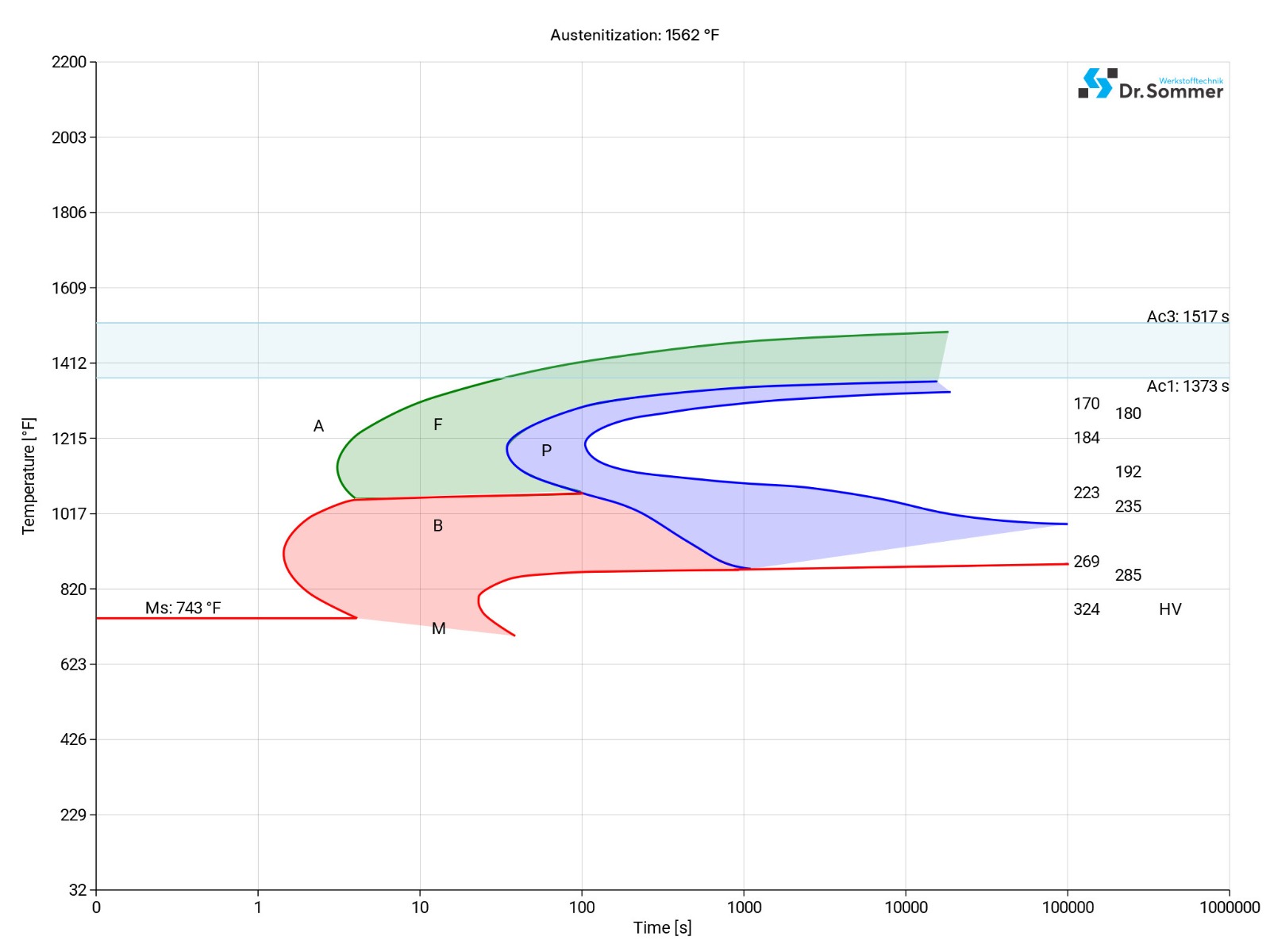Select the hardness value 324
The width and height of the screenshot is (1270, 952).
tap(1086, 609)
